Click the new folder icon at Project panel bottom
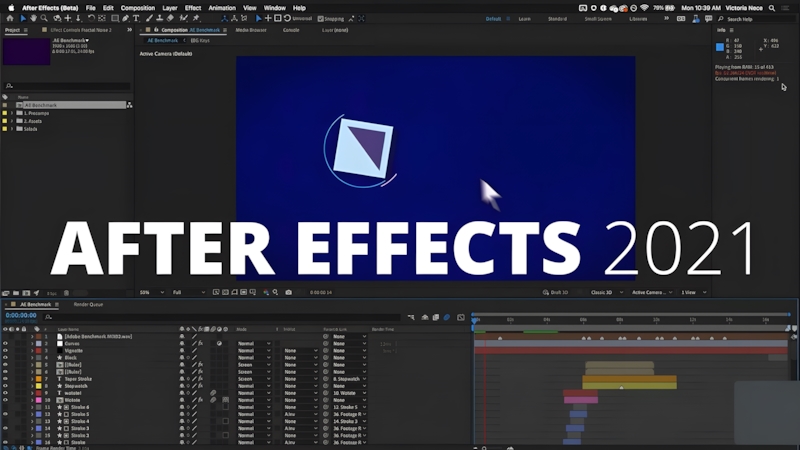 pyautogui.click(x=16, y=293)
